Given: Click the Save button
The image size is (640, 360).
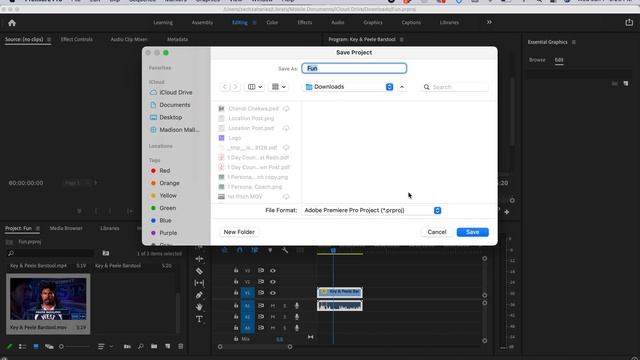Looking at the screenshot, I should [473, 232].
